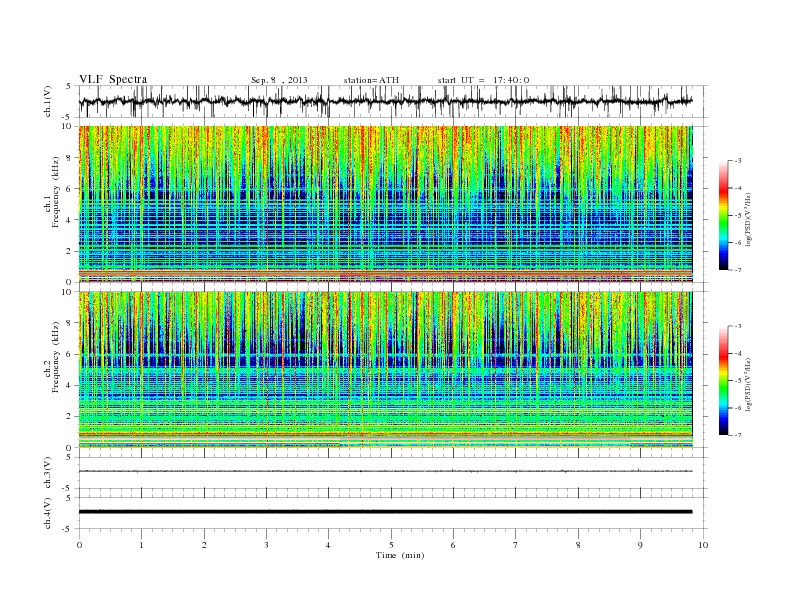Click the "8" kHz tick on ch.1 spectrogram
Viewport: 792px width, 612px height.
pyautogui.click(x=69, y=158)
